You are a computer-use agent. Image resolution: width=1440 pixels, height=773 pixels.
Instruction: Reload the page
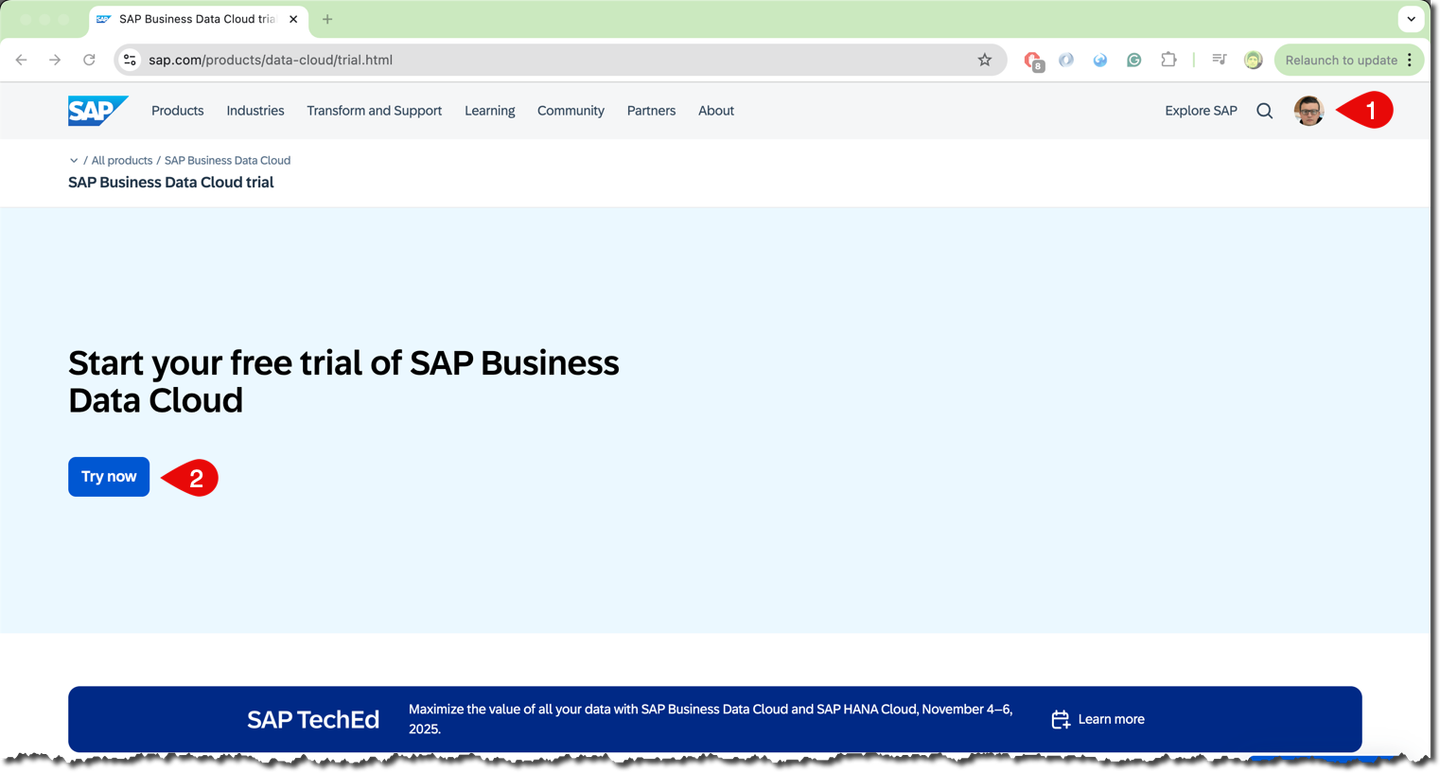tap(89, 60)
